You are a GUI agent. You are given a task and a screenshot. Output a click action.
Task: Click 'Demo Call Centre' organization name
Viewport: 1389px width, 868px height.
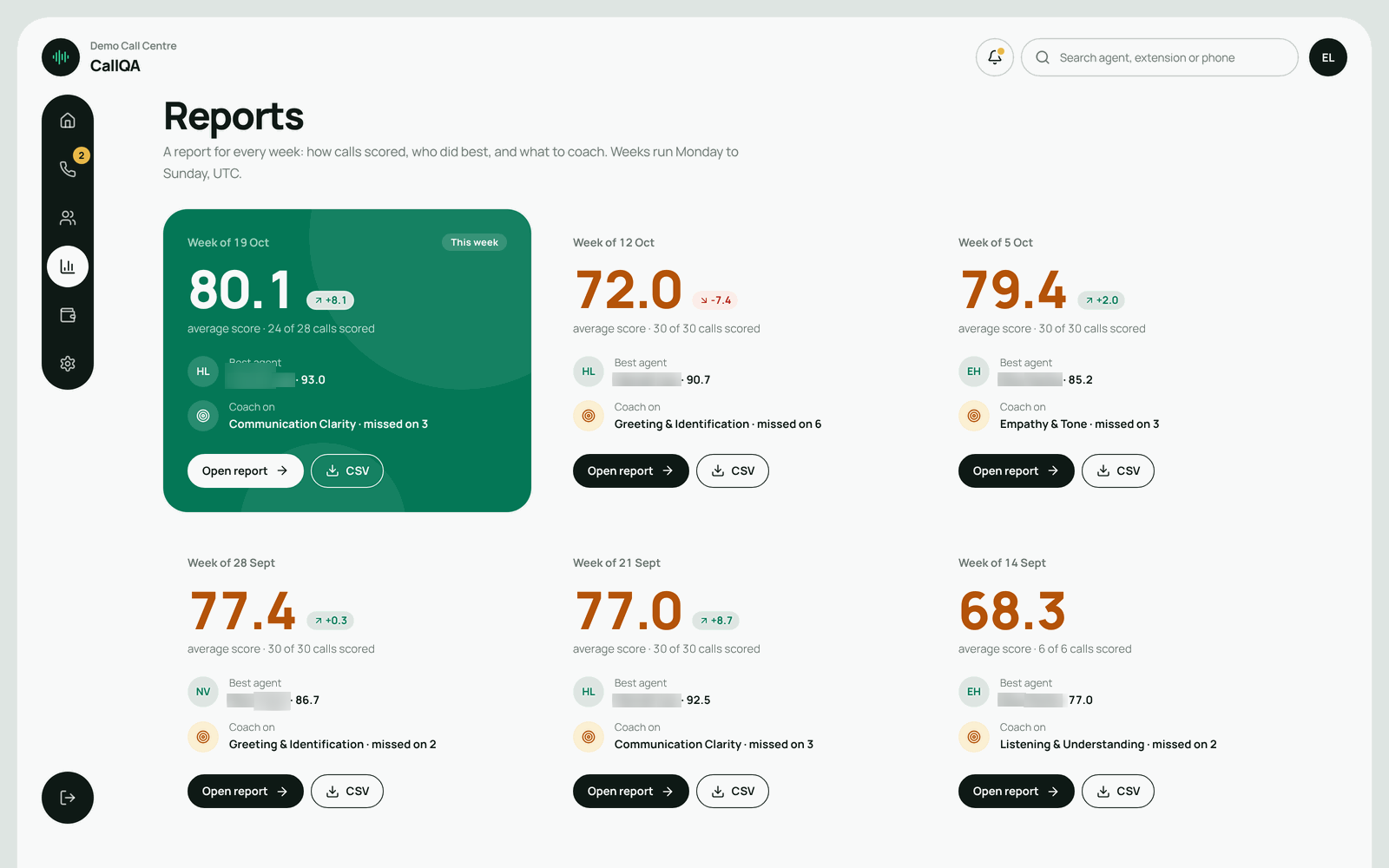coord(133,46)
